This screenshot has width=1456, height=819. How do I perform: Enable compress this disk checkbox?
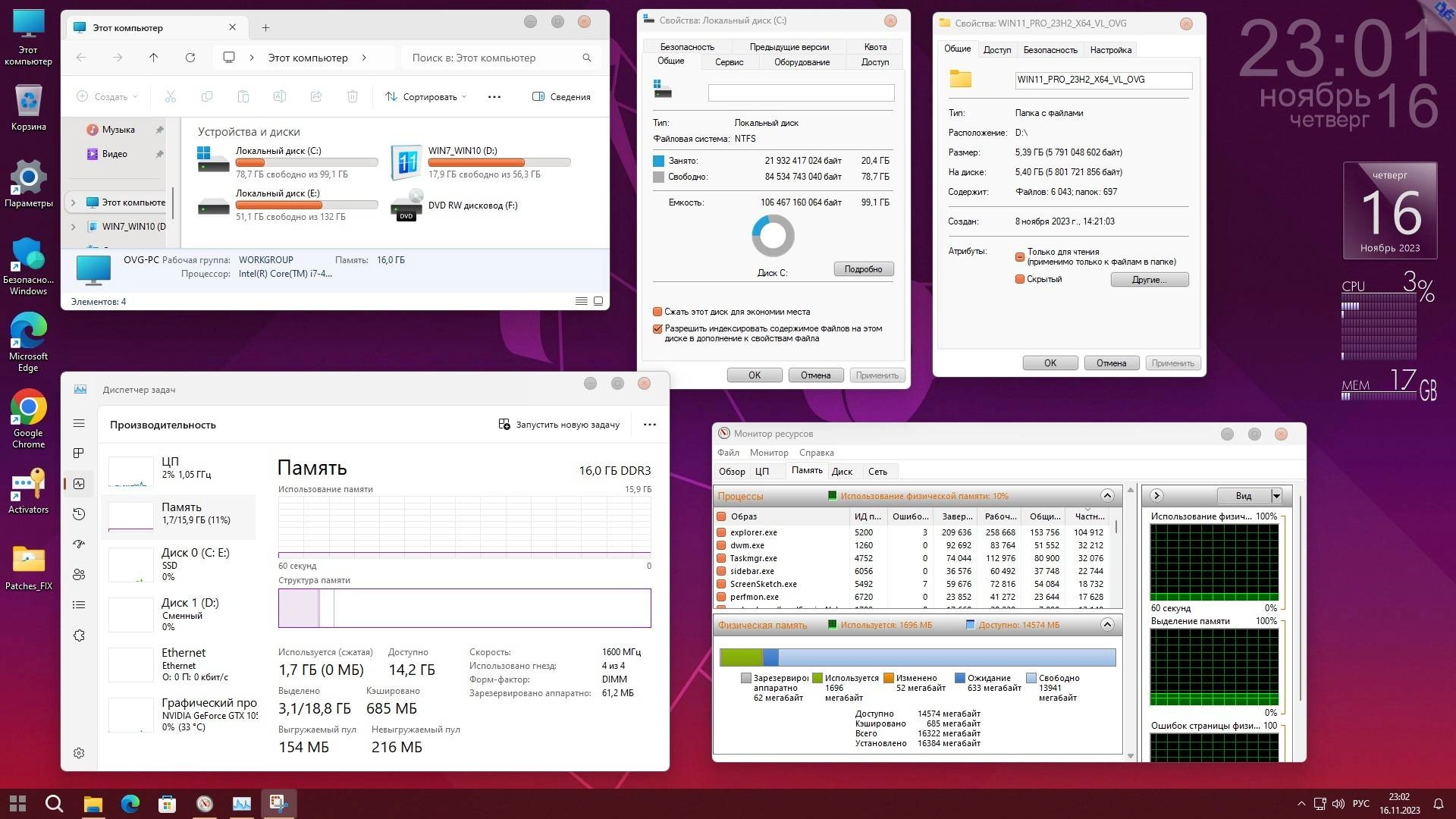pos(657,312)
